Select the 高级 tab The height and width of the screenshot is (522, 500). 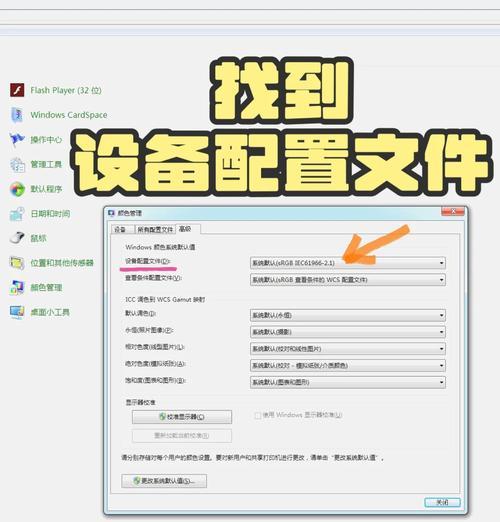tap(188, 229)
